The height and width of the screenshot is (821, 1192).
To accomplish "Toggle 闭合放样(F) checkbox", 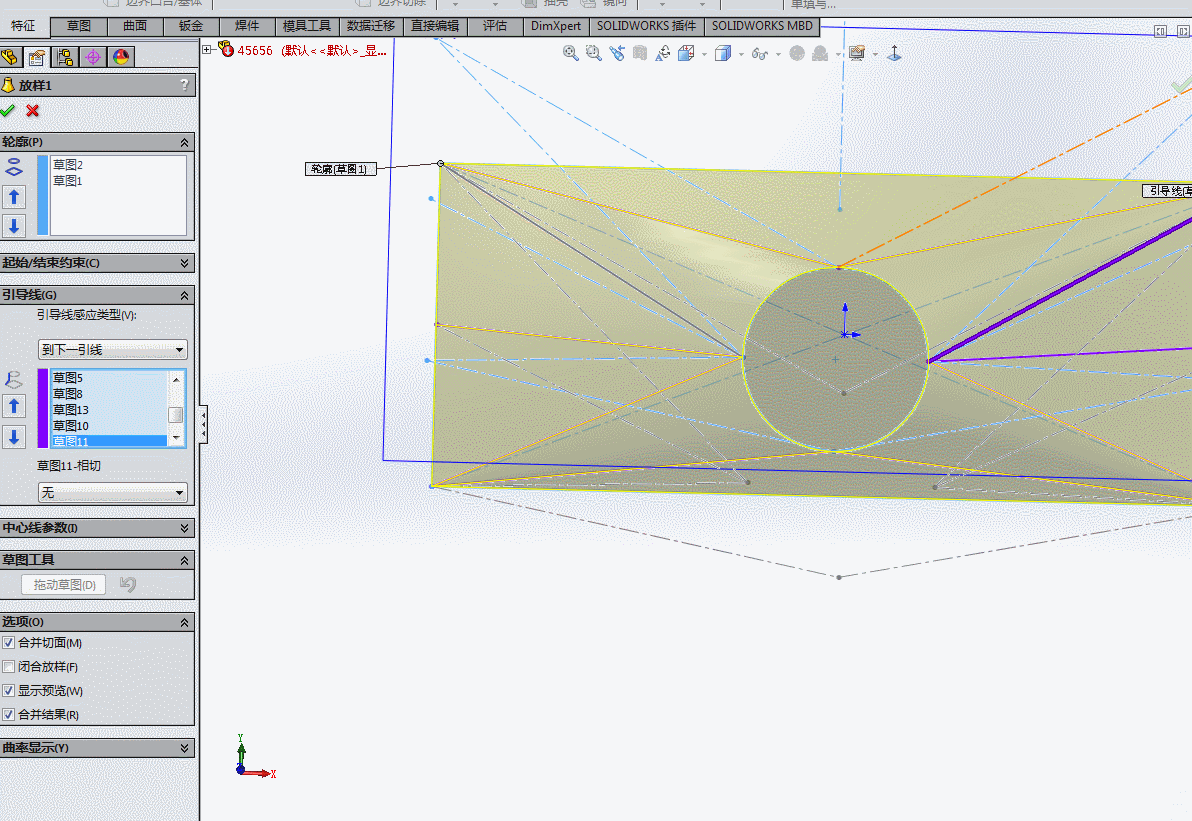I will point(8,667).
